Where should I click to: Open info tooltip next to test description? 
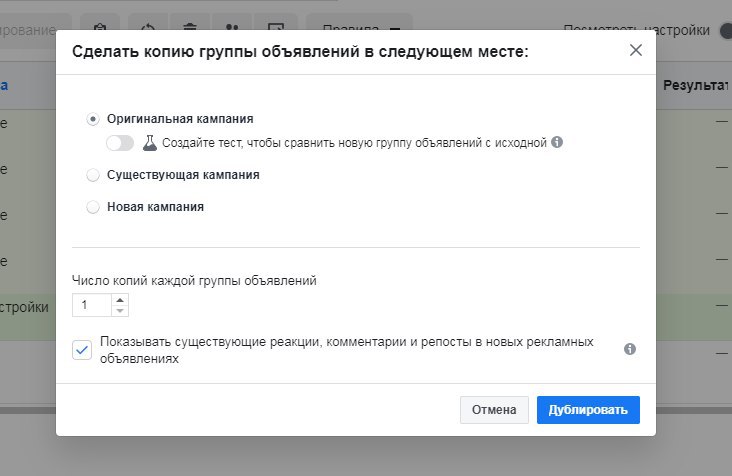pyautogui.click(x=557, y=142)
